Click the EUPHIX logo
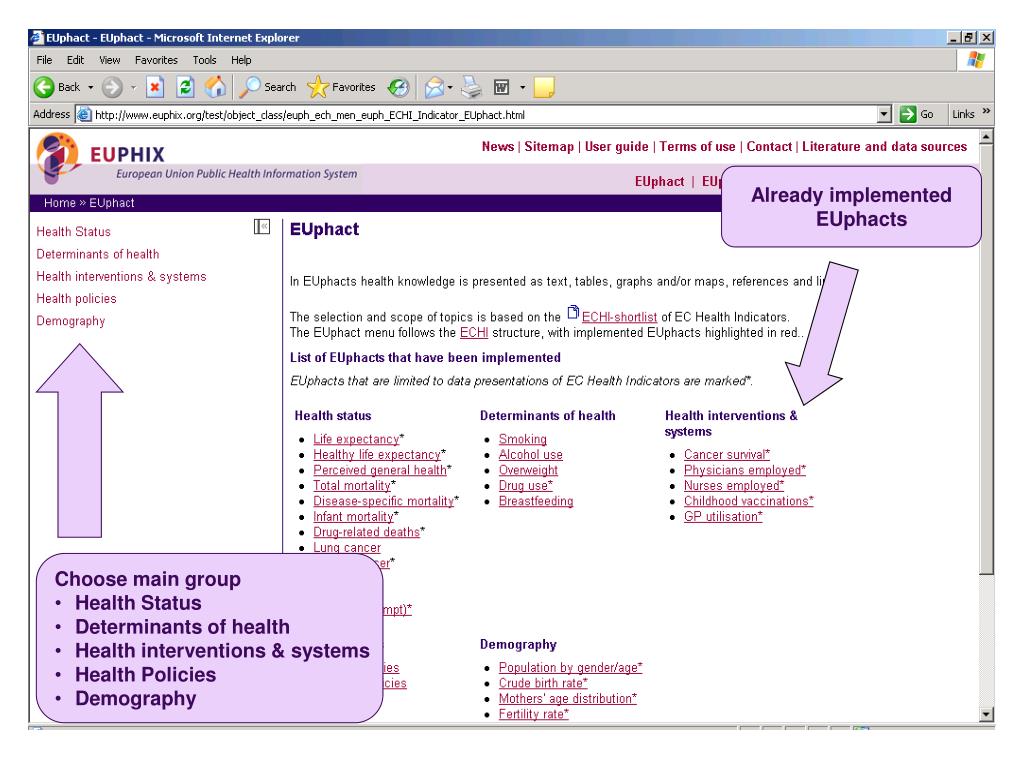 (x=101, y=159)
